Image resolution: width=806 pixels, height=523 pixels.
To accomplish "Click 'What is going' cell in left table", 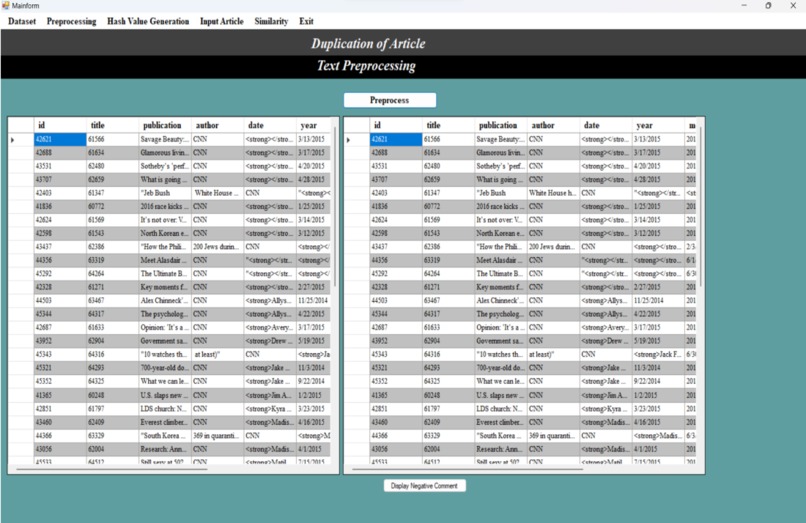I will click(165, 179).
